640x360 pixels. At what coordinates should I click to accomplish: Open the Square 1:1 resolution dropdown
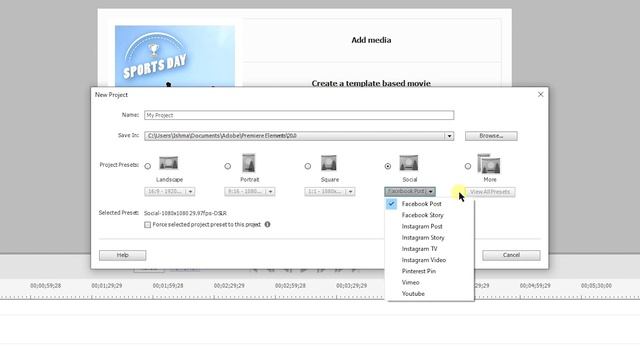pyautogui.click(x=329, y=191)
